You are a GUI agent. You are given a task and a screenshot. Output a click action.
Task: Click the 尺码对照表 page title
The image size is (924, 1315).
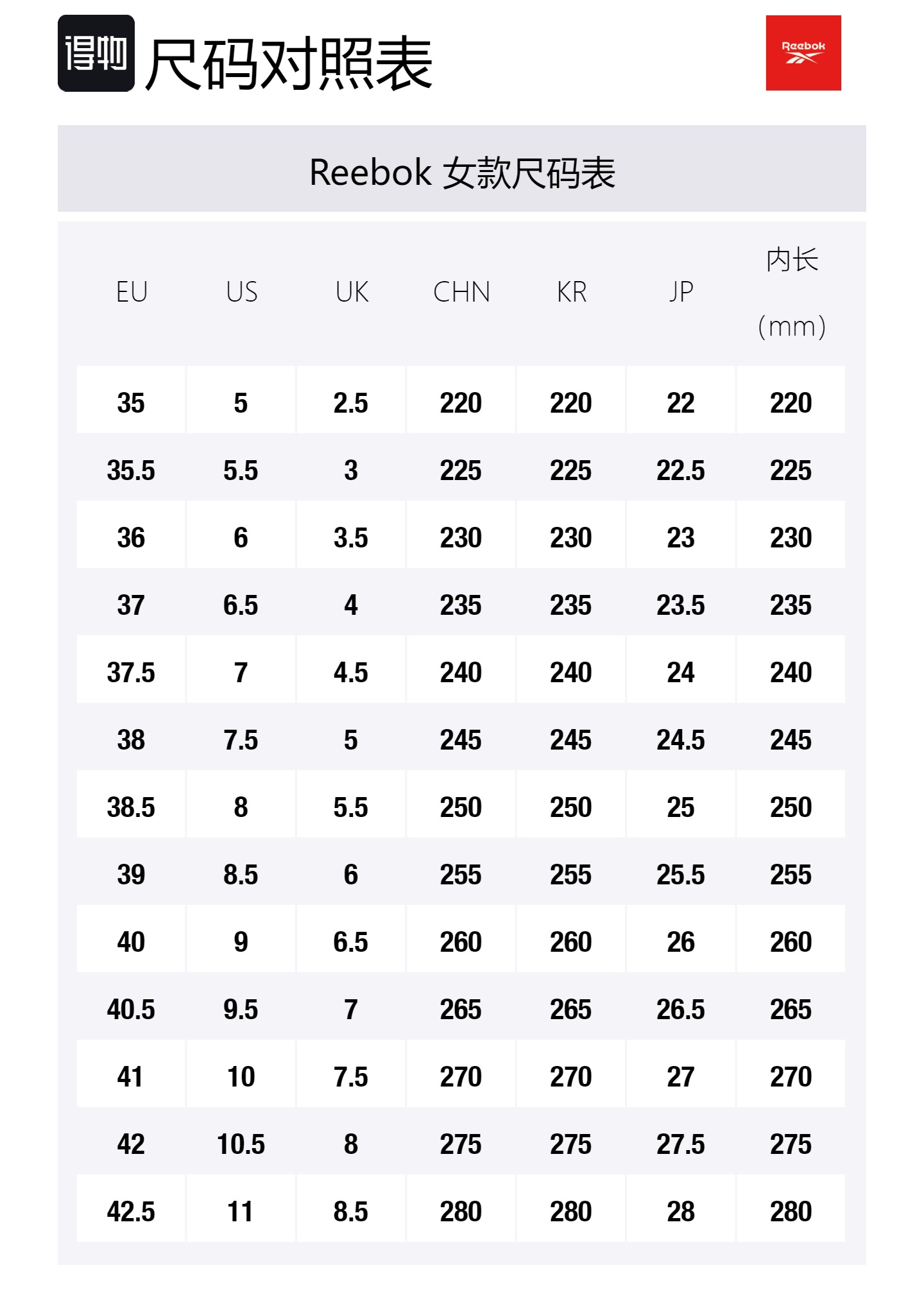(x=289, y=63)
